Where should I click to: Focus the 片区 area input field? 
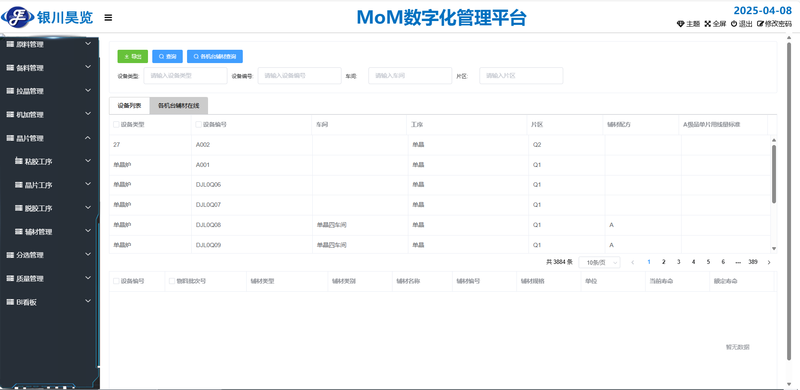tap(521, 76)
